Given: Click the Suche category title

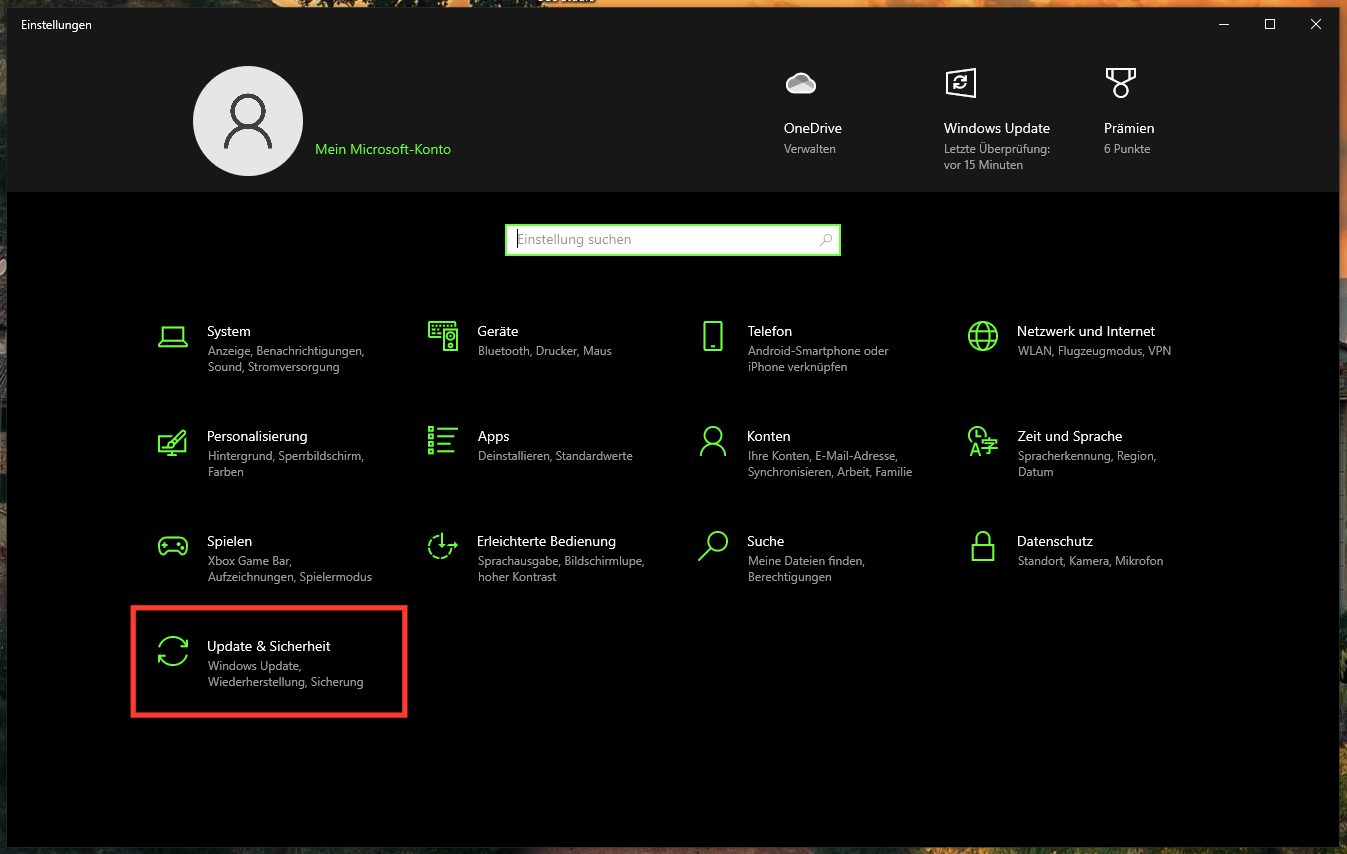Looking at the screenshot, I should point(766,541).
